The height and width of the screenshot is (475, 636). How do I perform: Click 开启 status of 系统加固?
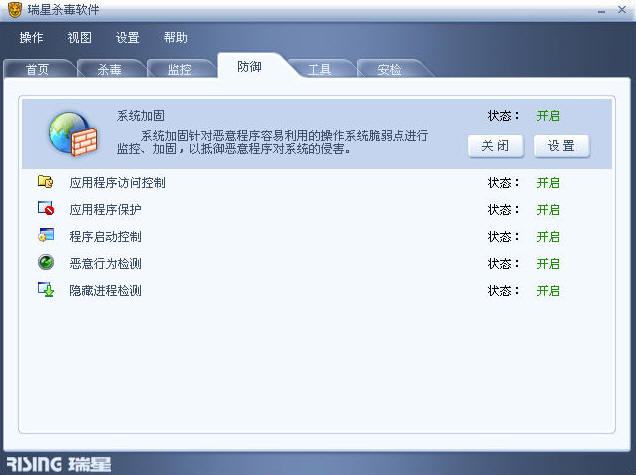(x=548, y=116)
